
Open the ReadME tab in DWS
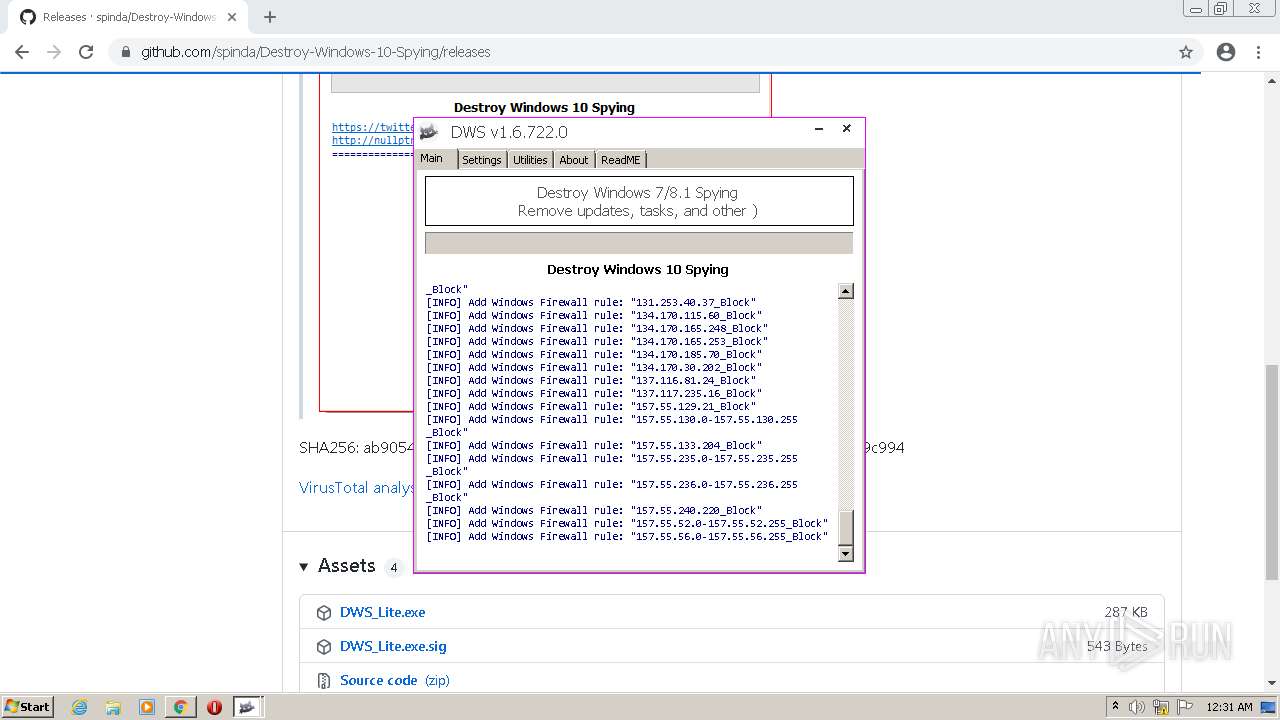[621, 160]
